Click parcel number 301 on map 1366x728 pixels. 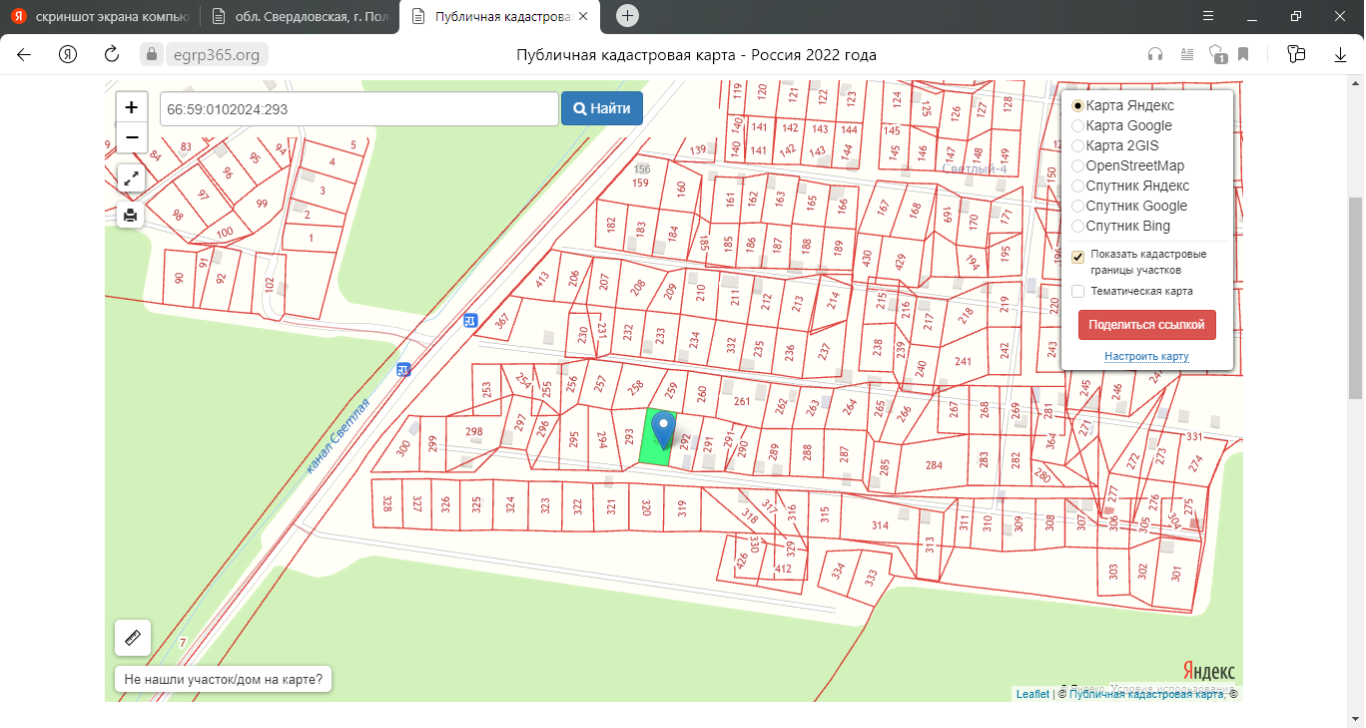tap(1176, 573)
